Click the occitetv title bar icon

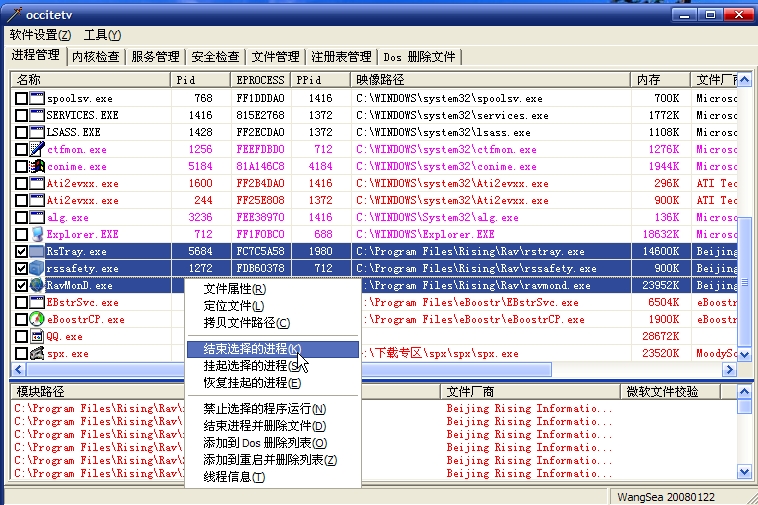pyautogui.click(x=15, y=14)
